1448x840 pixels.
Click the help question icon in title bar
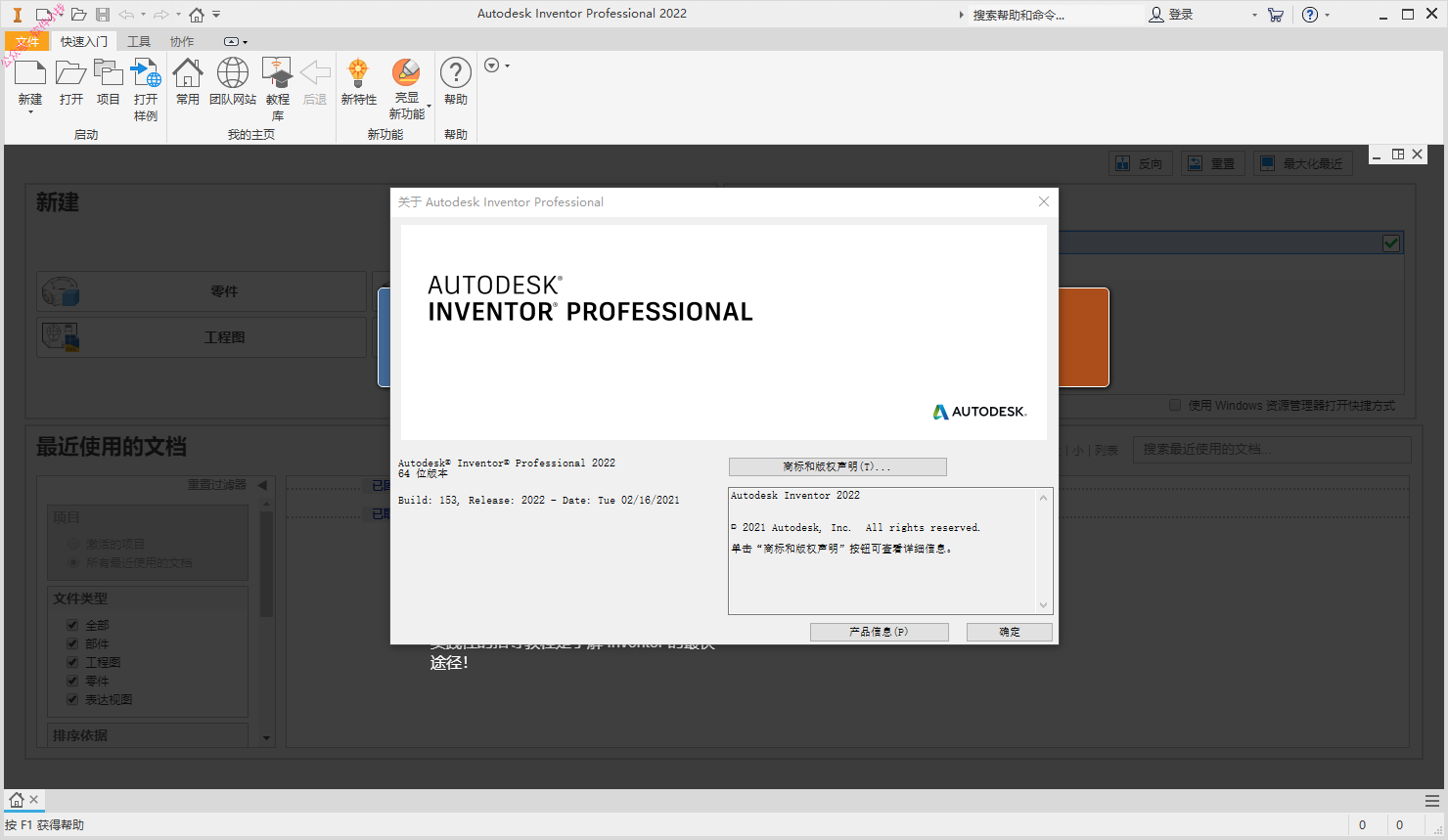tap(1310, 15)
